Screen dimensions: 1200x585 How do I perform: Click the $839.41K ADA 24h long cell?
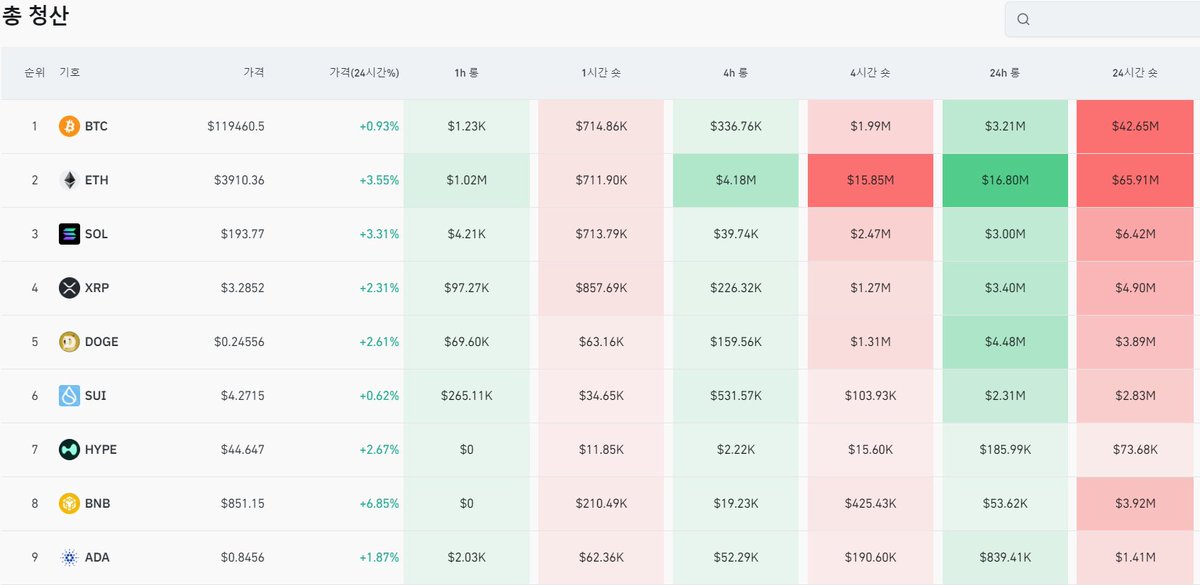point(1005,558)
